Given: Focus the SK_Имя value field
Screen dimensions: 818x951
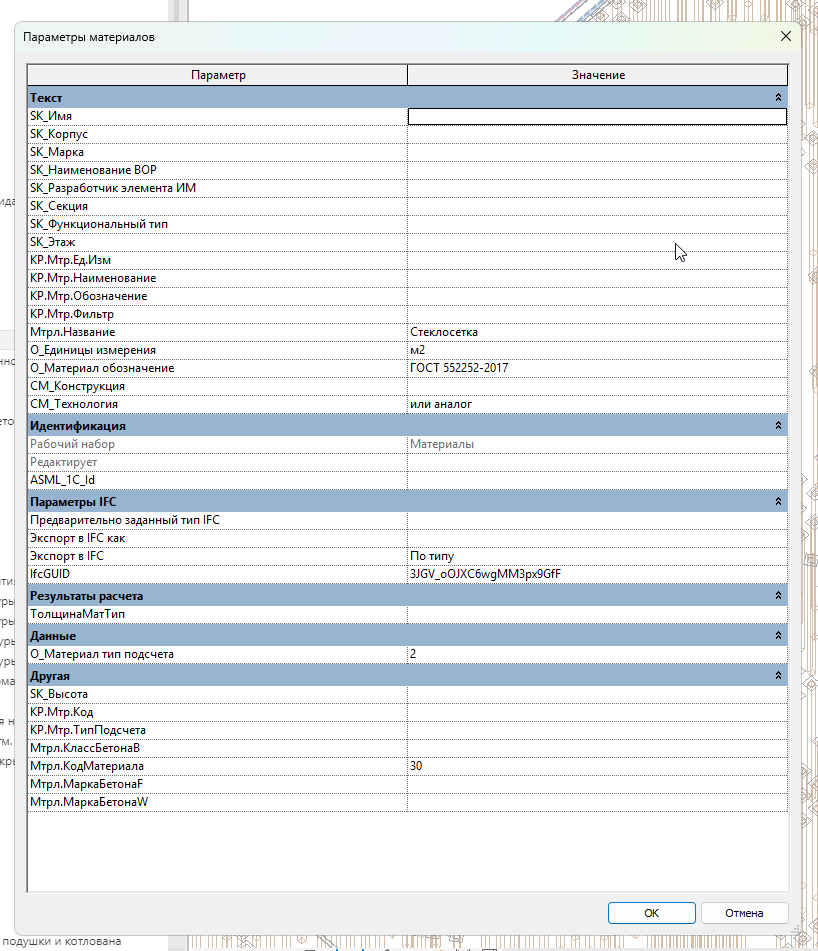Looking at the screenshot, I should [x=597, y=116].
